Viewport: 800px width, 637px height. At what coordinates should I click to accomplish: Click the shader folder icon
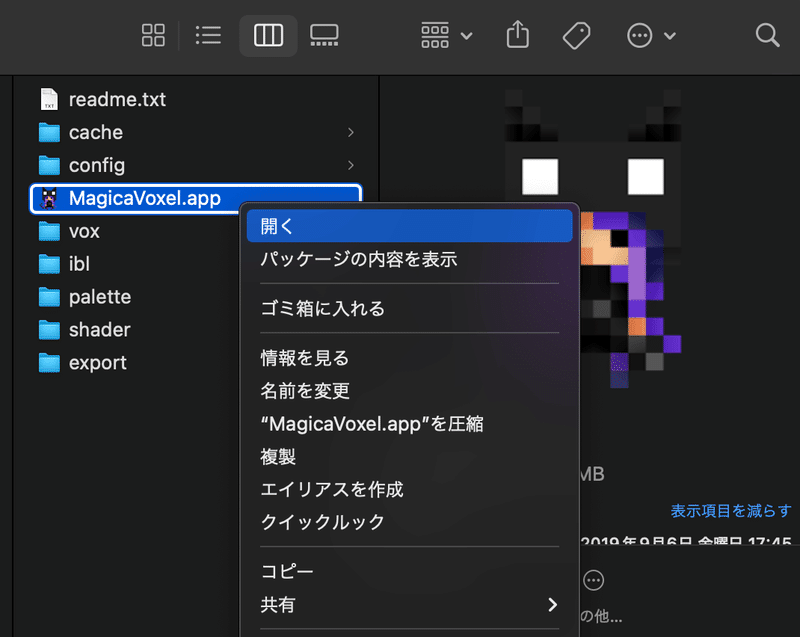tap(49, 330)
